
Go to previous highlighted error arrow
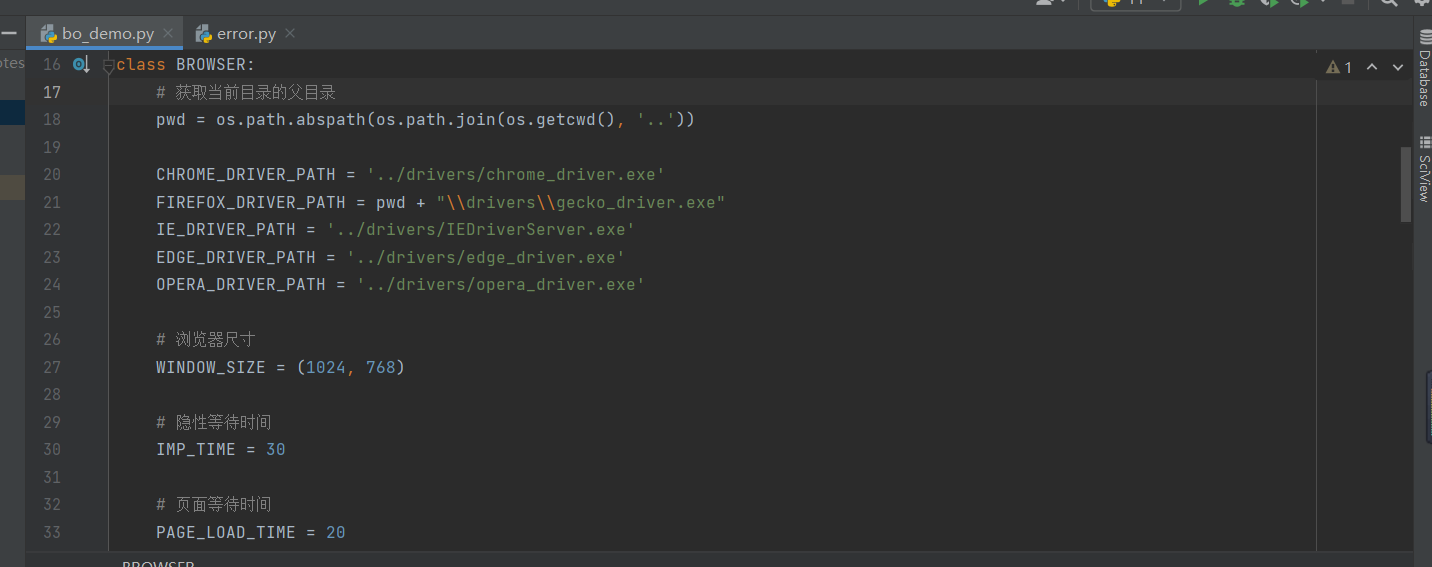tap(1372, 67)
